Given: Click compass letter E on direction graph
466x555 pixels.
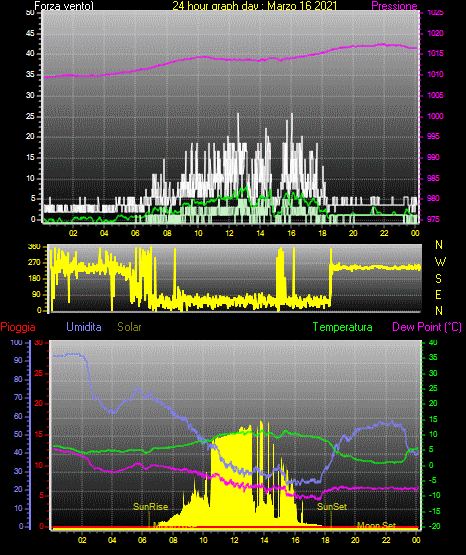Looking at the screenshot, I should coord(438,294).
